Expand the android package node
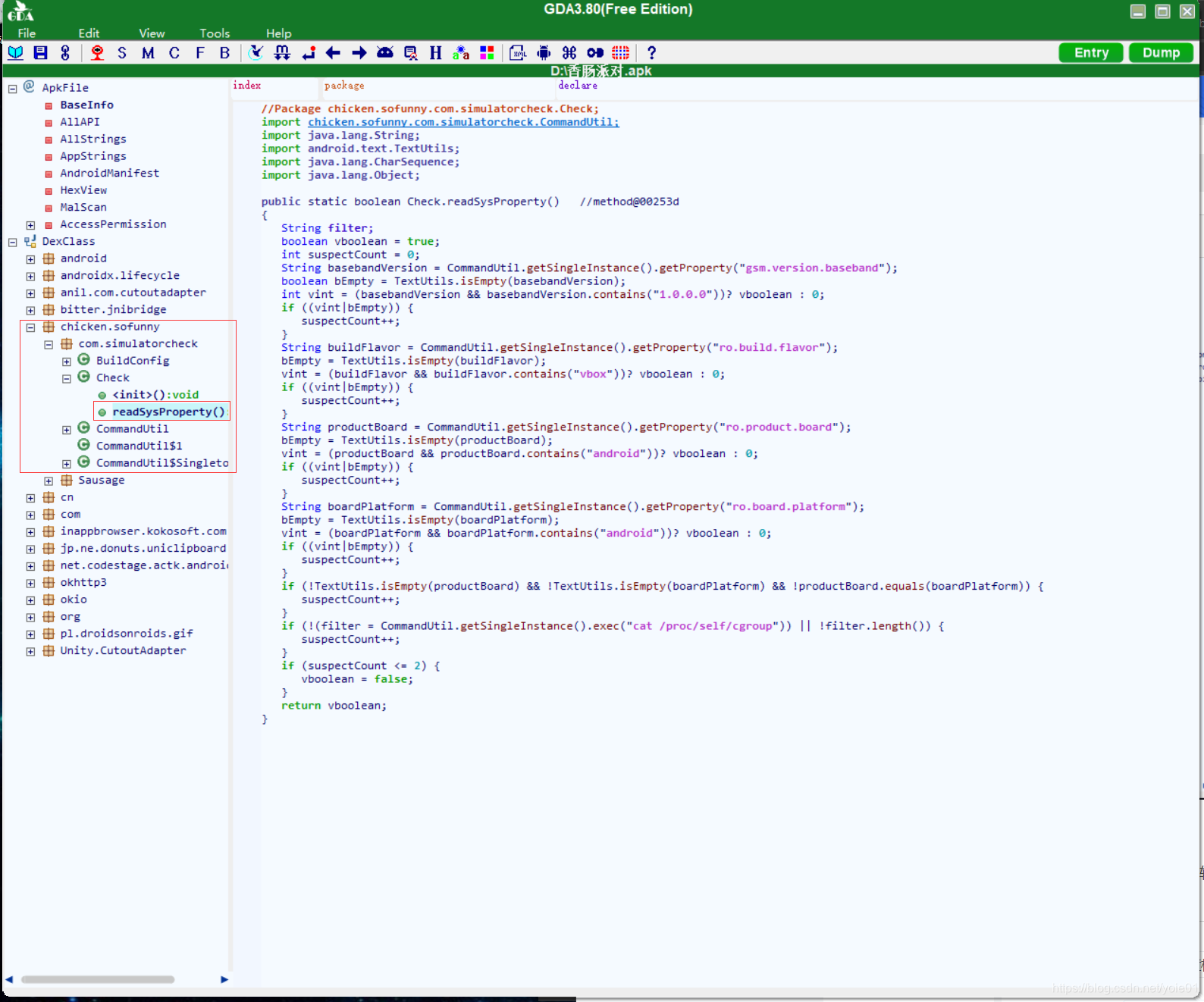The image size is (1204, 1002). point(30,259)
